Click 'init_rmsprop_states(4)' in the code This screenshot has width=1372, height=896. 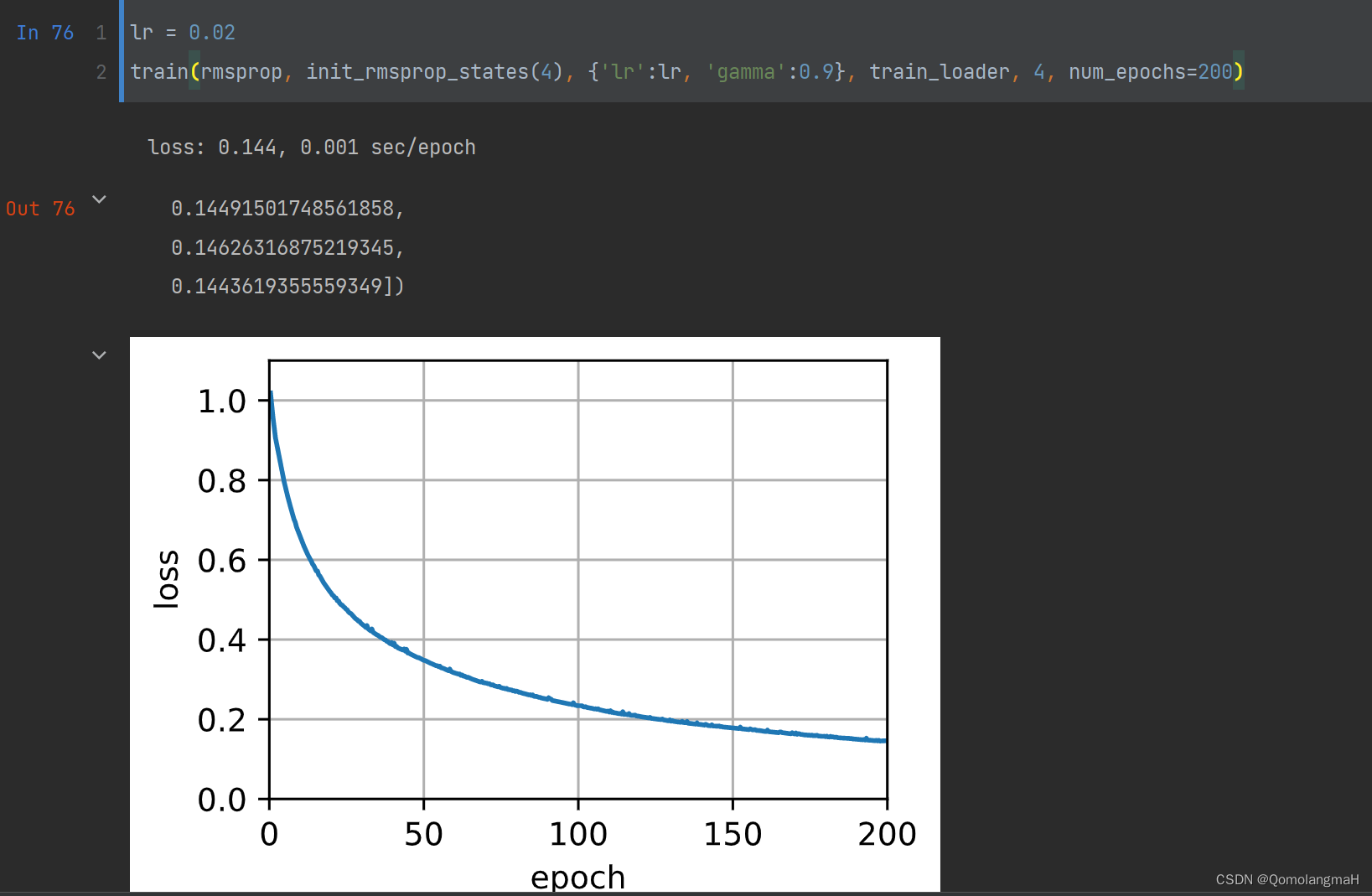coord(434,72)
